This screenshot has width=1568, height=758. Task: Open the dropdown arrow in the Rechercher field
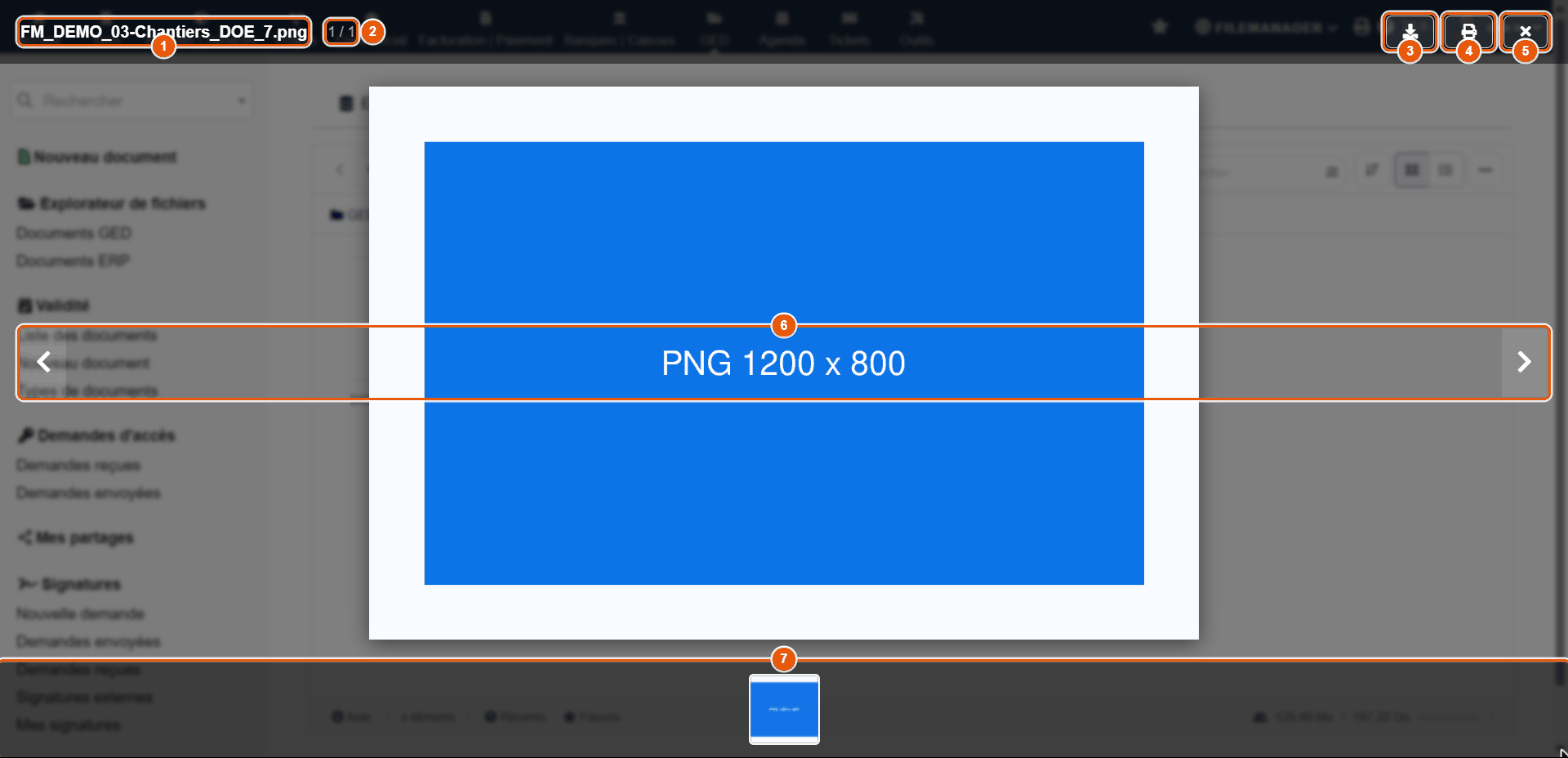tap(241, 101)
